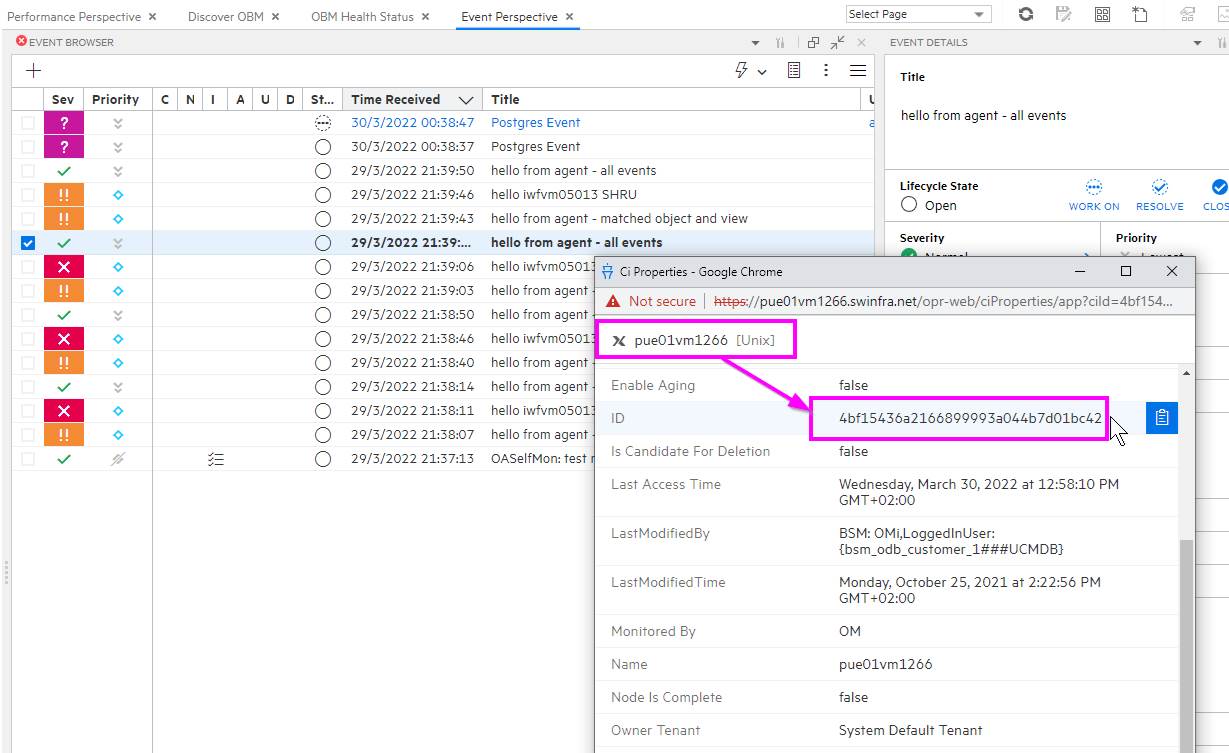Click the scrollbar up arrow in Ci Properties window
Screen dimensions: 1229x753
[x=1186, y=373]
